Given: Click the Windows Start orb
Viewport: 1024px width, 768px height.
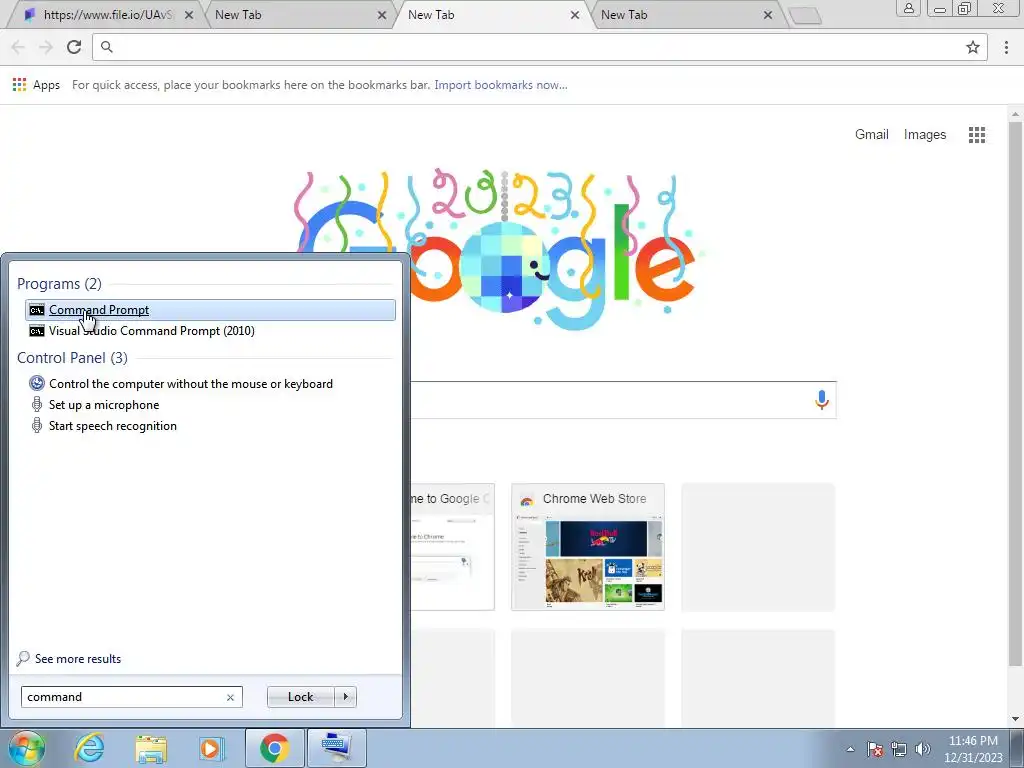Looking at the screenshot, I should (x=26, y=748).
